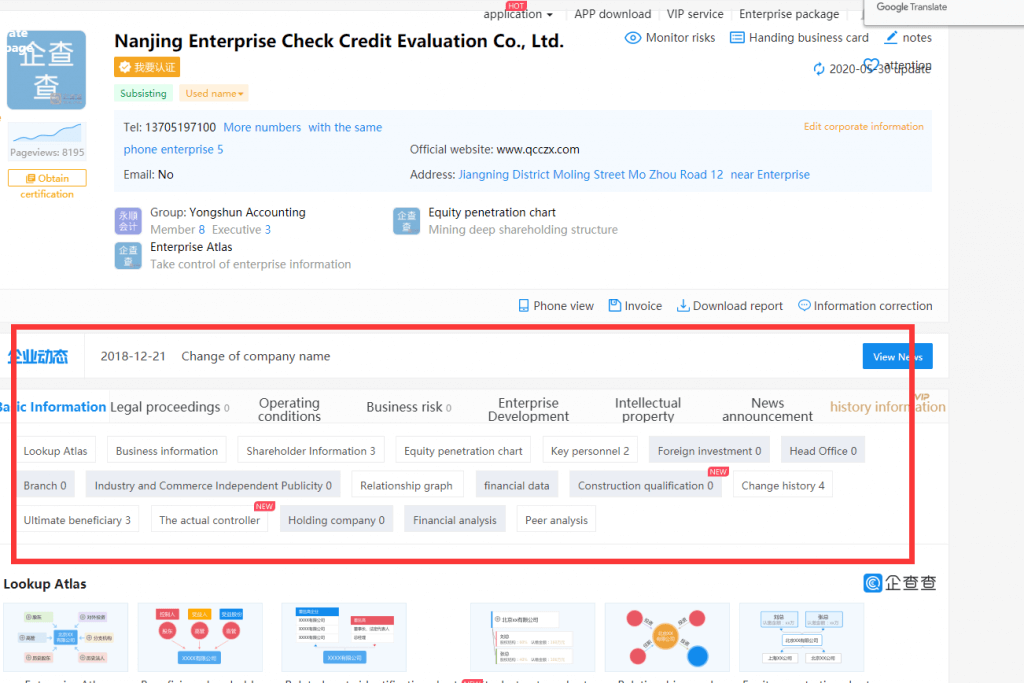Open the first Lookup Atlas thumbnail
1024x683 pixels.
click(x=66, y=637)
